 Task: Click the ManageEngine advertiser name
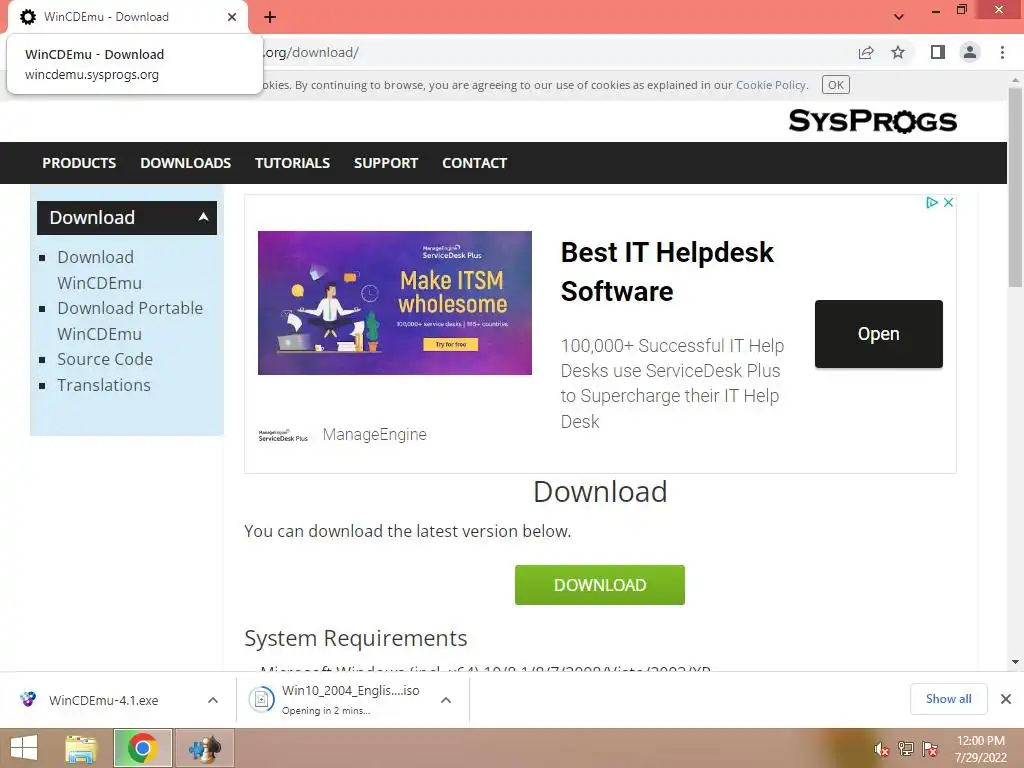click(x=374, y=434)
